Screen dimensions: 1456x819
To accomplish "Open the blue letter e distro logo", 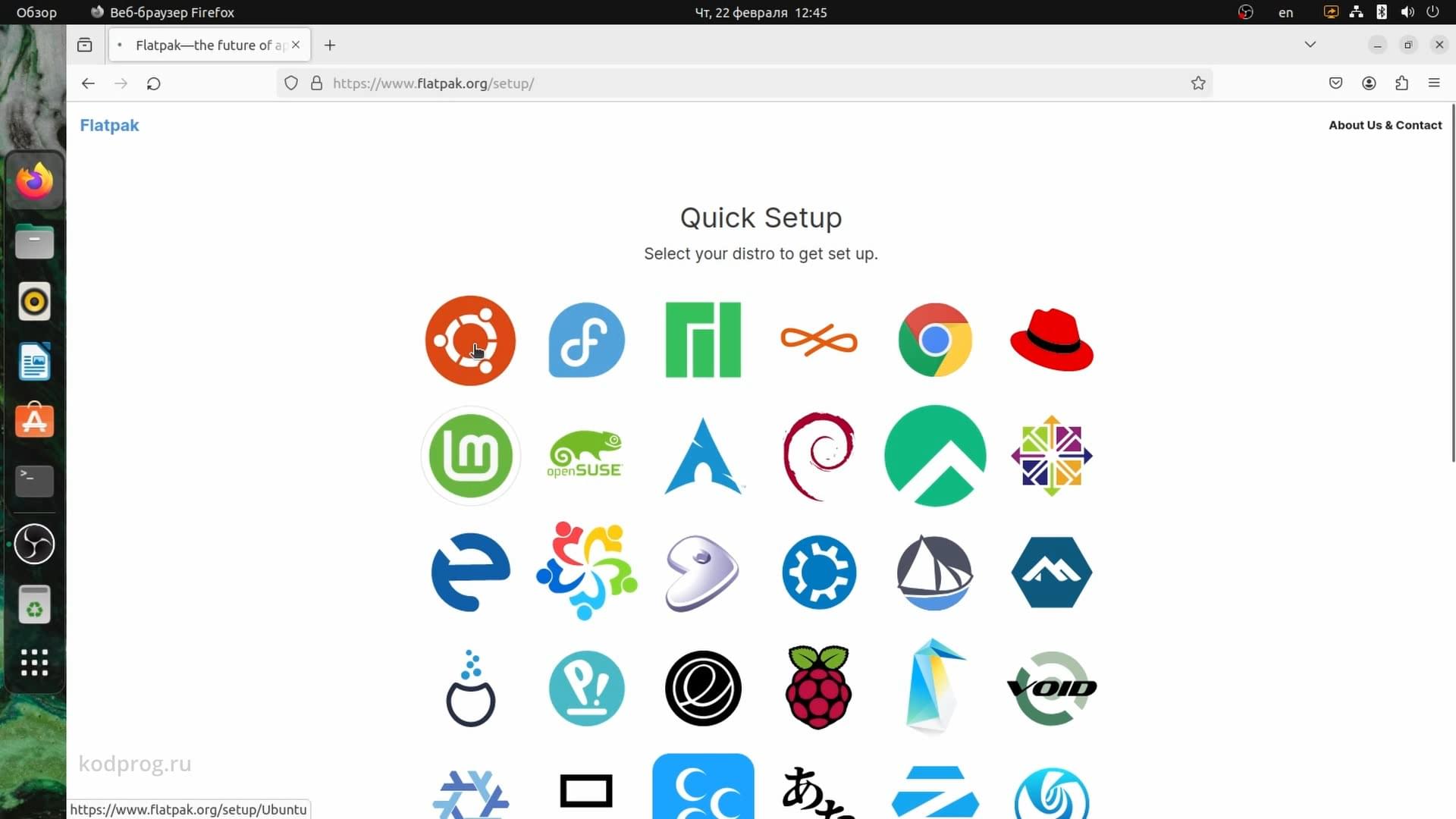I will pos(470,573).
